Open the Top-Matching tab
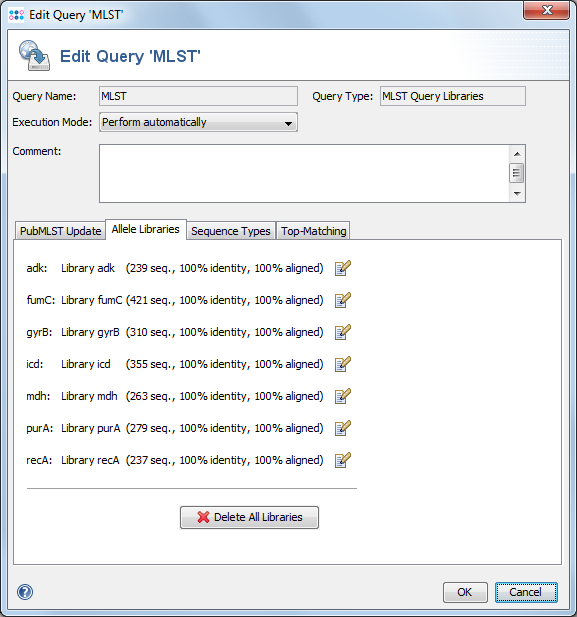Image resolution: width=577 pixels, height=617 pixels. coord(313,231)
